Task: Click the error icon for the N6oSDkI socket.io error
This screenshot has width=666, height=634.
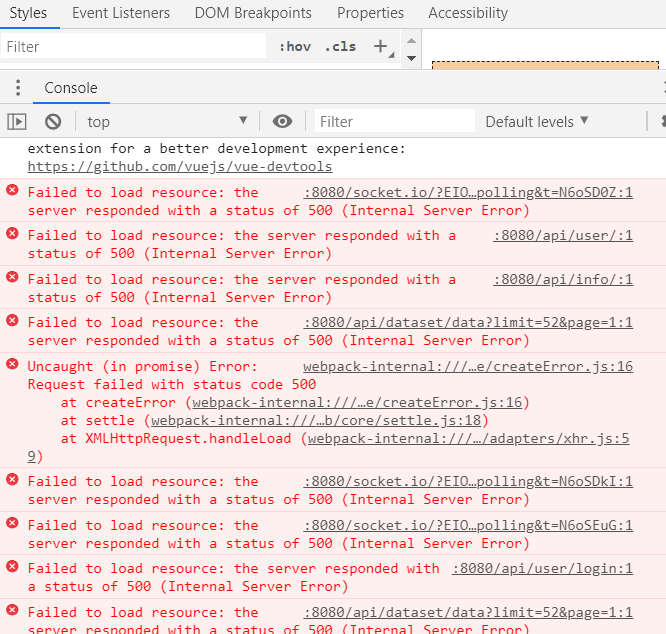Action: click(12, 479)
